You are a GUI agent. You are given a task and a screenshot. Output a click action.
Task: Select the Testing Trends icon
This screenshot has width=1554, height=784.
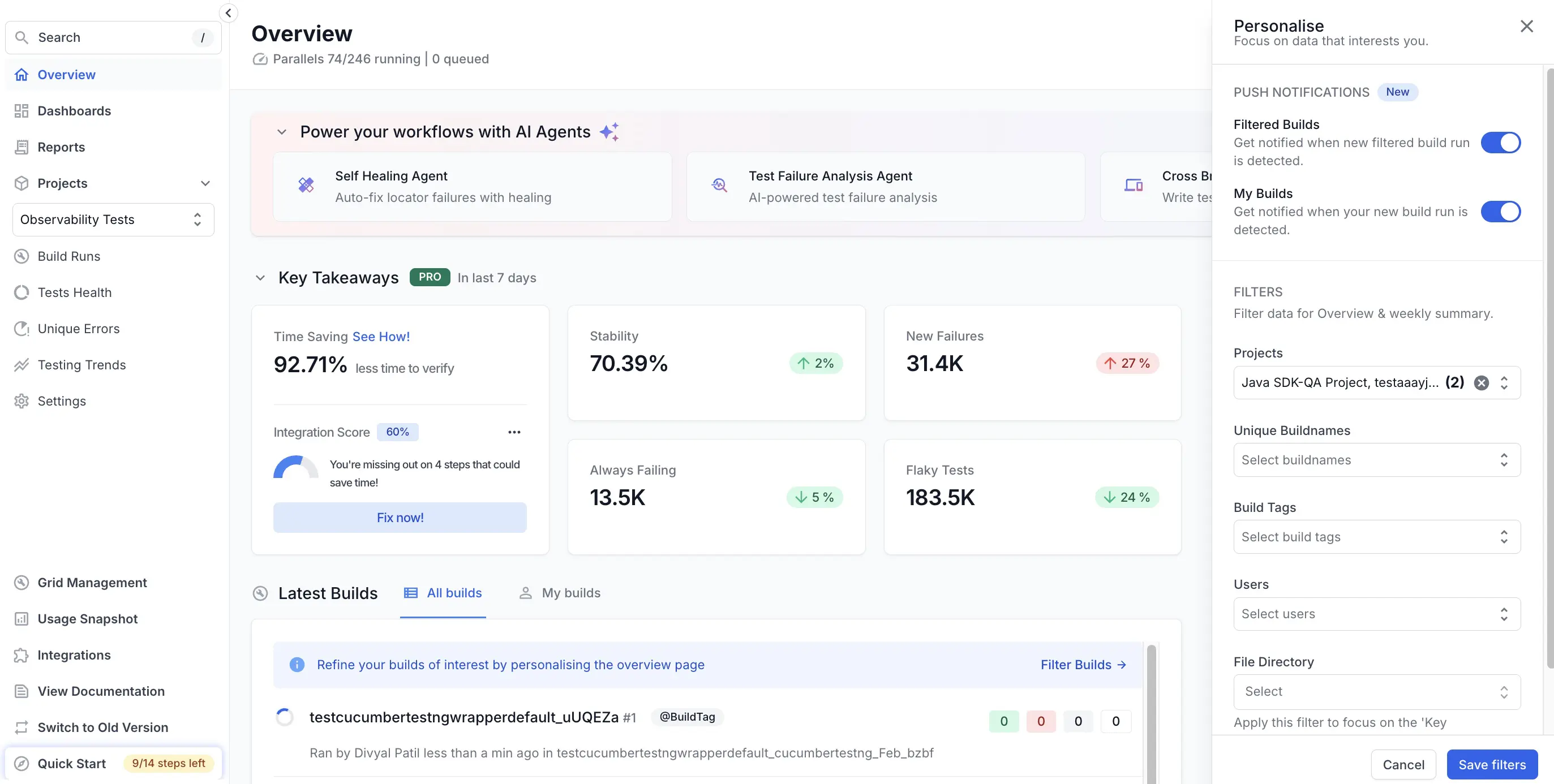(22, 364)
